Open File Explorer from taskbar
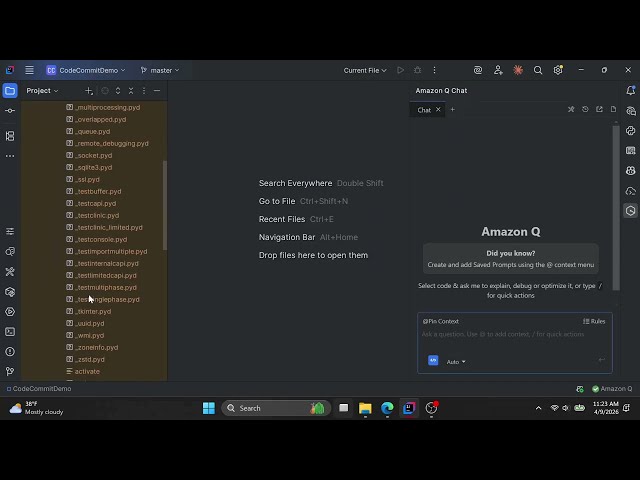The image size is (640, 480). [x=365, y=408]
